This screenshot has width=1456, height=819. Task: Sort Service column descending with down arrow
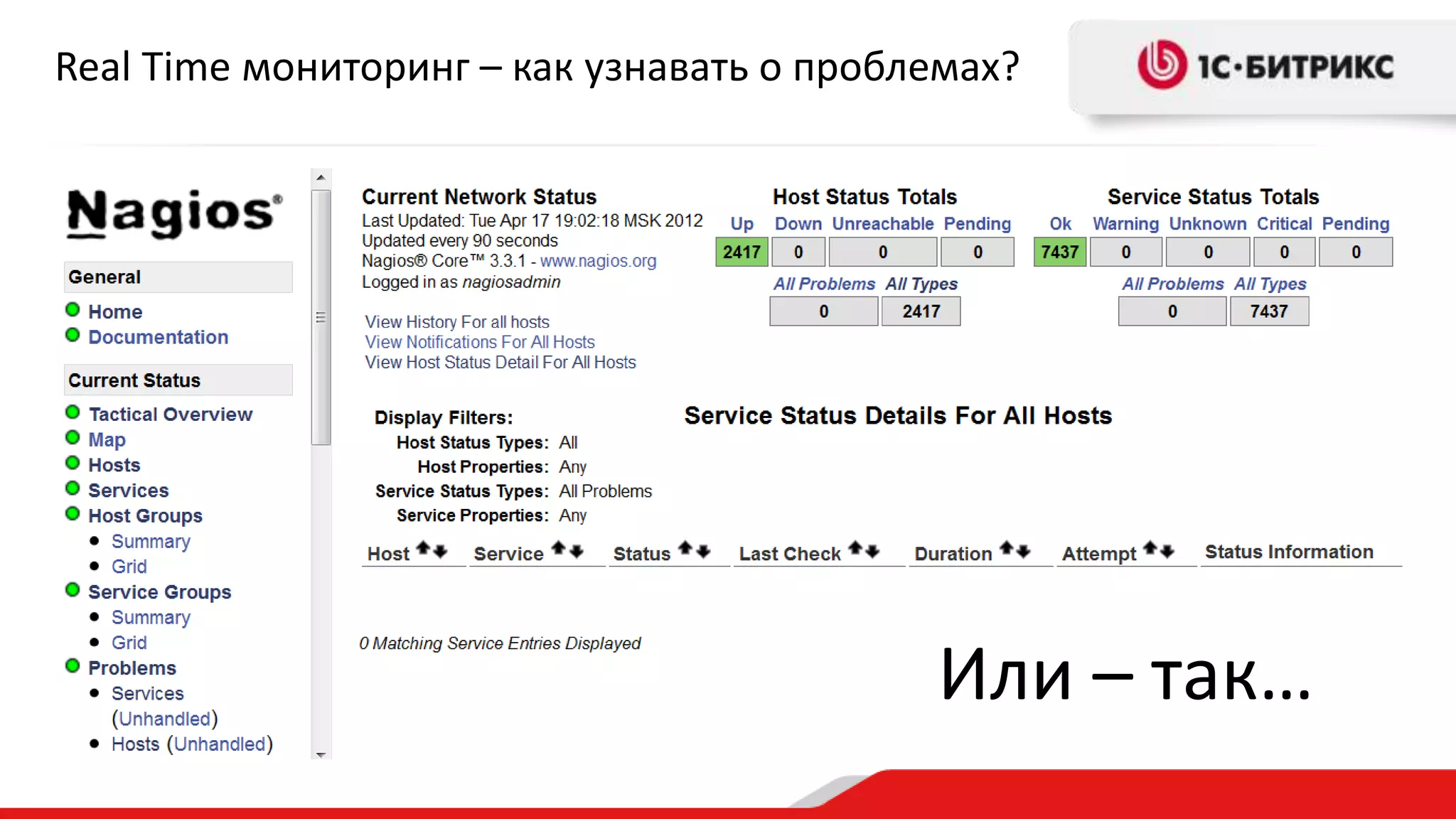pos(576,551)
